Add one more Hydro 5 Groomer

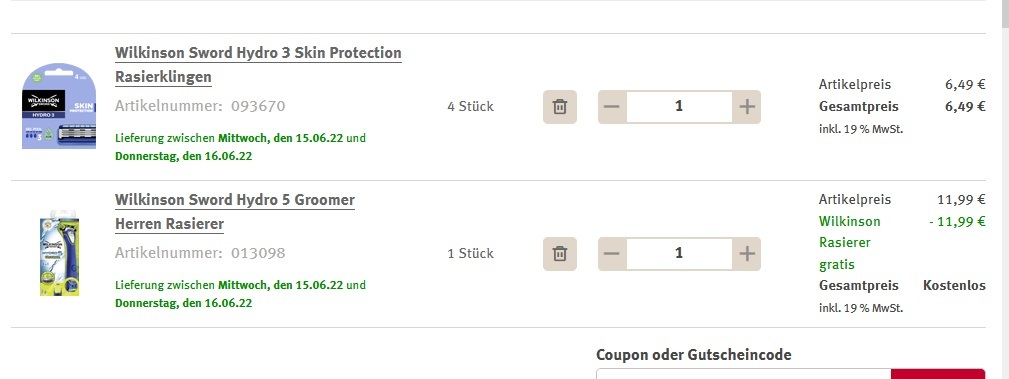tap(746, 254)
